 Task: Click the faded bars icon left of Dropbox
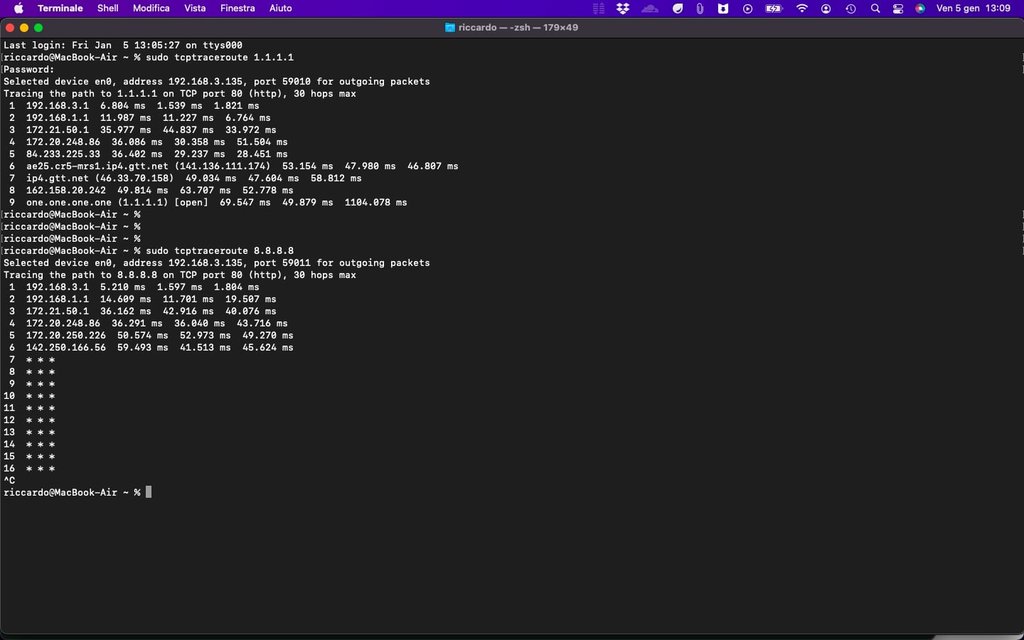click(598, 8)
